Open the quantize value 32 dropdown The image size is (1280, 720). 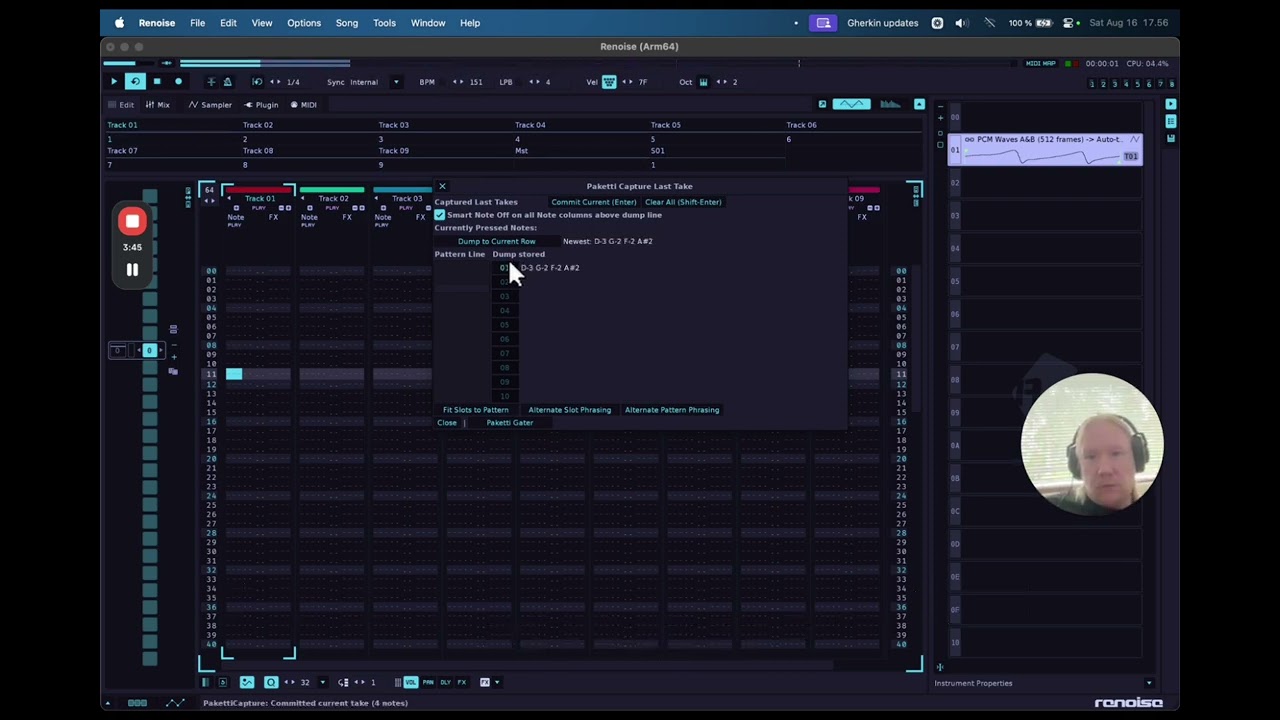322,682
